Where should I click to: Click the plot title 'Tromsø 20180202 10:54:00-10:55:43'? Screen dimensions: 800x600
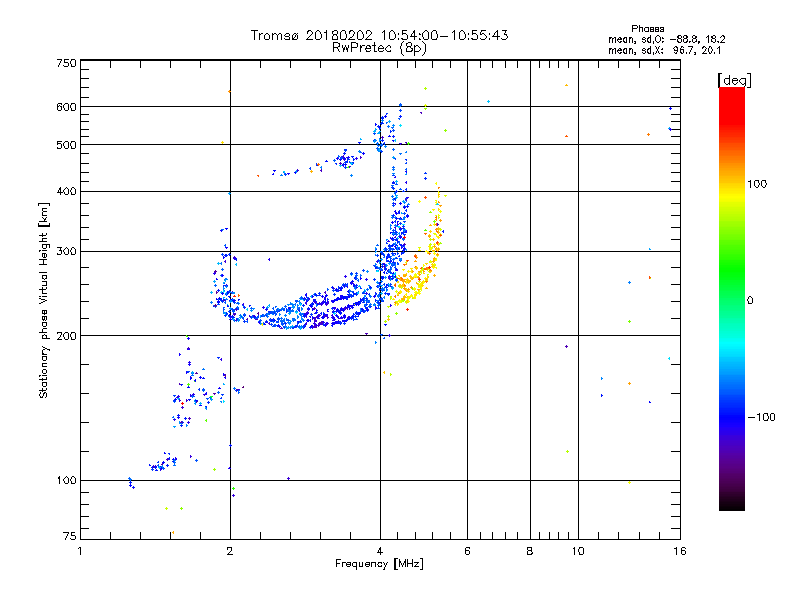click(x=379, y=35)
